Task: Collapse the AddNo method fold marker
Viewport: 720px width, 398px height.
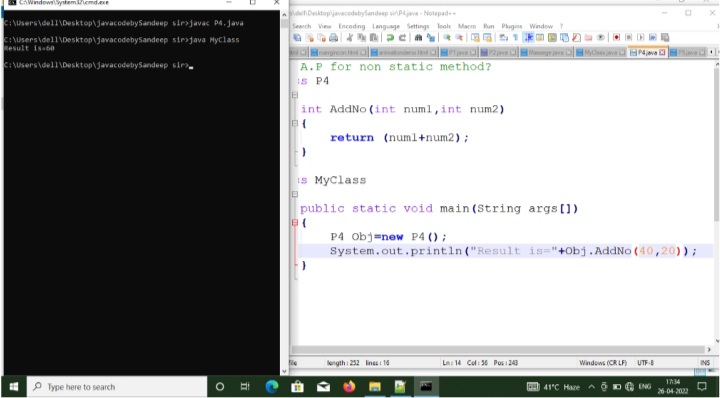Action: [295, 123]
